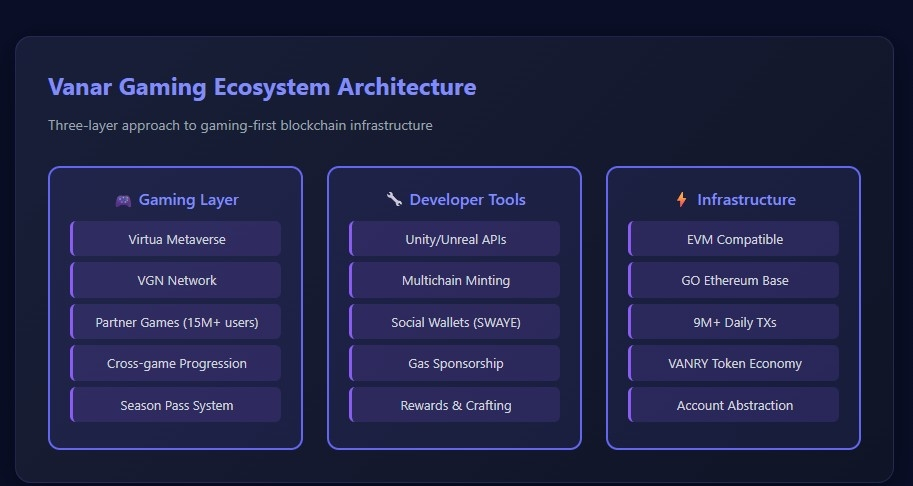Click the VANRY Token Economy item
Viewport: 913px width, 486px height.
click(733, 363)
